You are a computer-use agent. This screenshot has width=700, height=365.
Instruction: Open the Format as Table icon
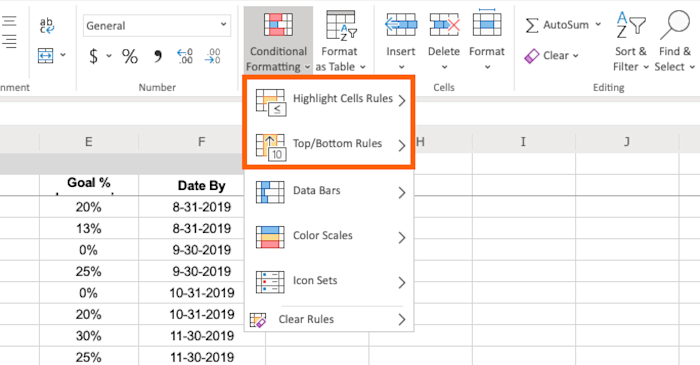341,25
